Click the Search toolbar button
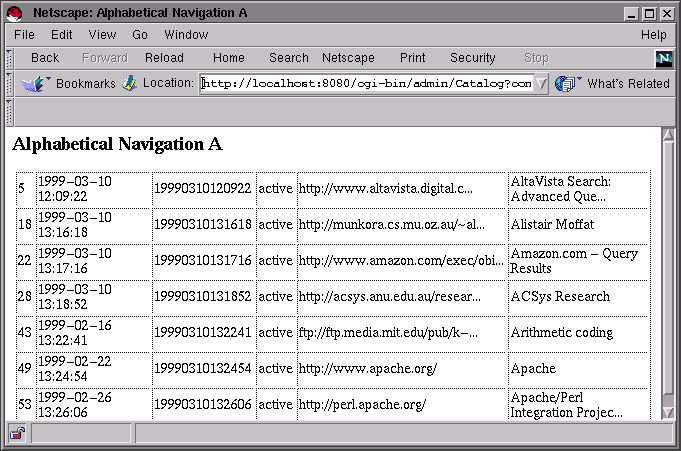The width and height of the screenshot is (681, 451). (x=288, y=58)
